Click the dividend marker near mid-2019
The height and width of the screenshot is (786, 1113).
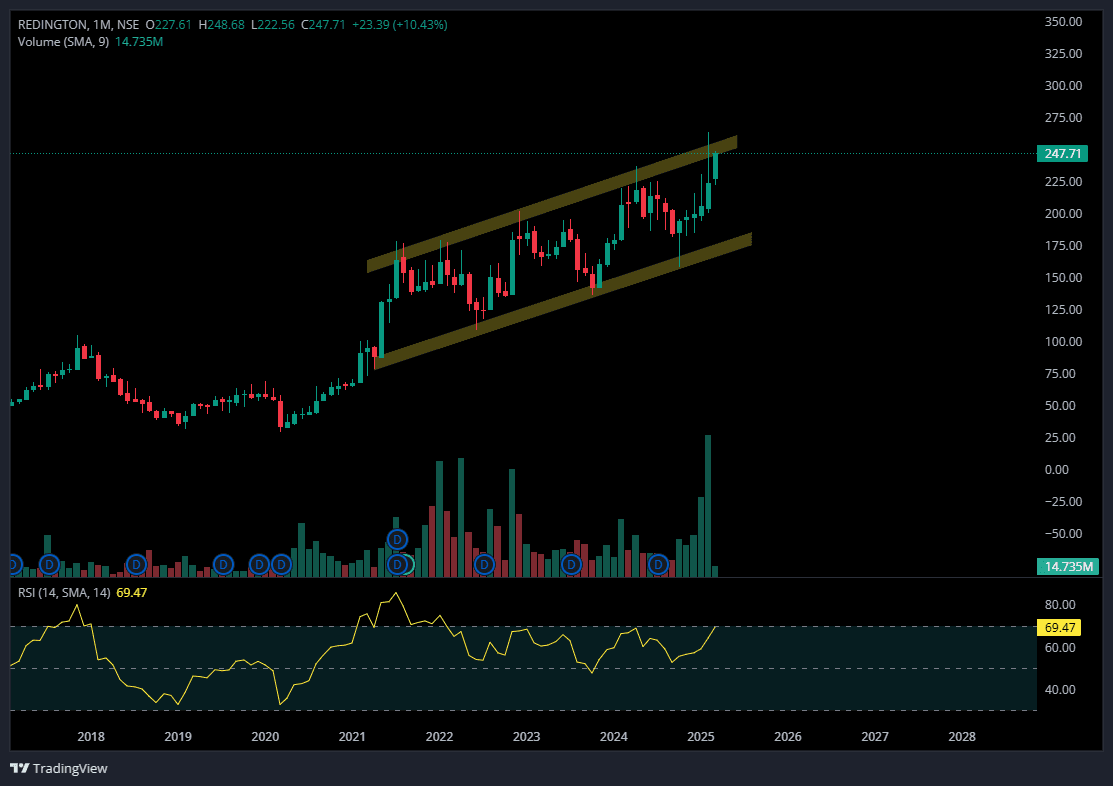coord(223,565)
